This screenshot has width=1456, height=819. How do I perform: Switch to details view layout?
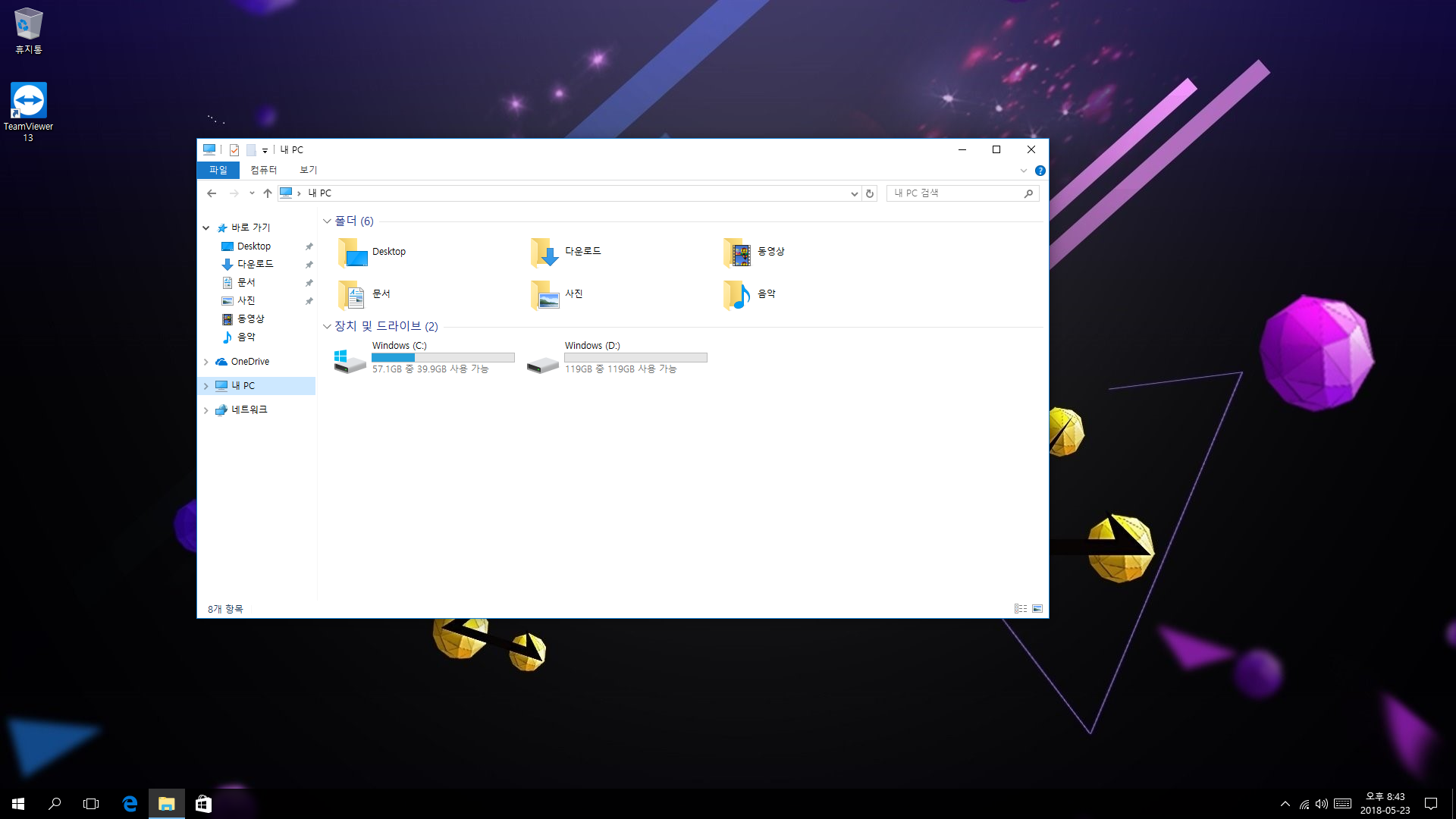1021,609
